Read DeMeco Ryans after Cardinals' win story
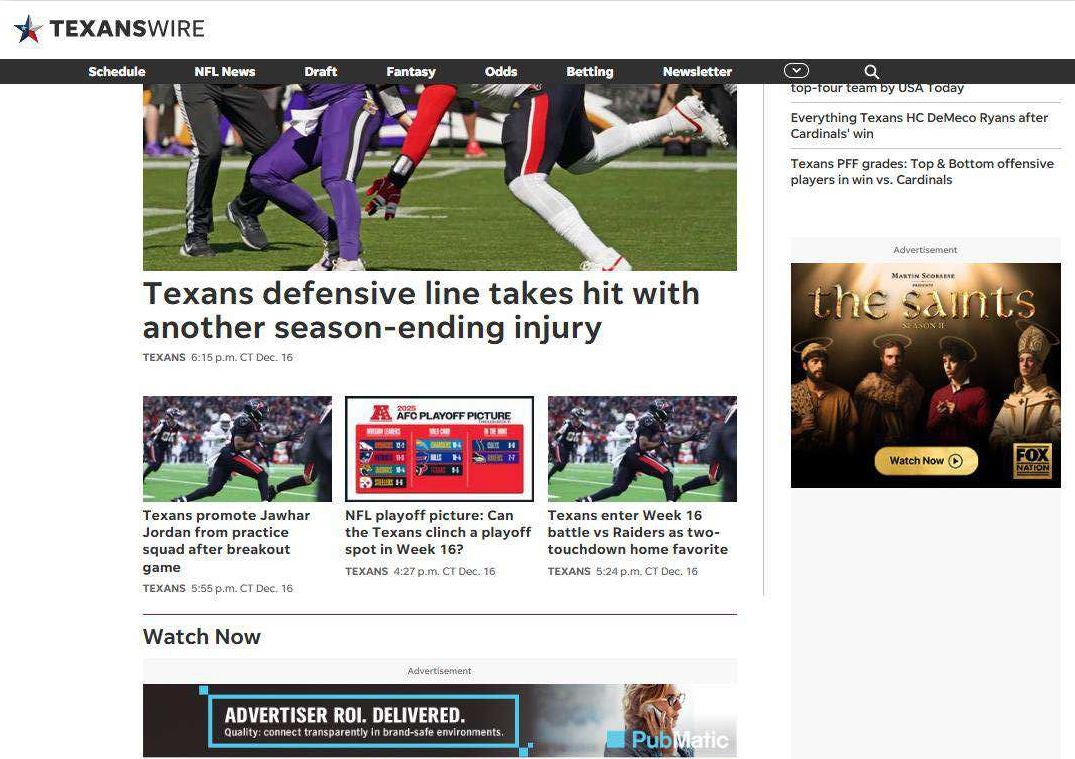 pyautogui.click(x=919, y=125)
